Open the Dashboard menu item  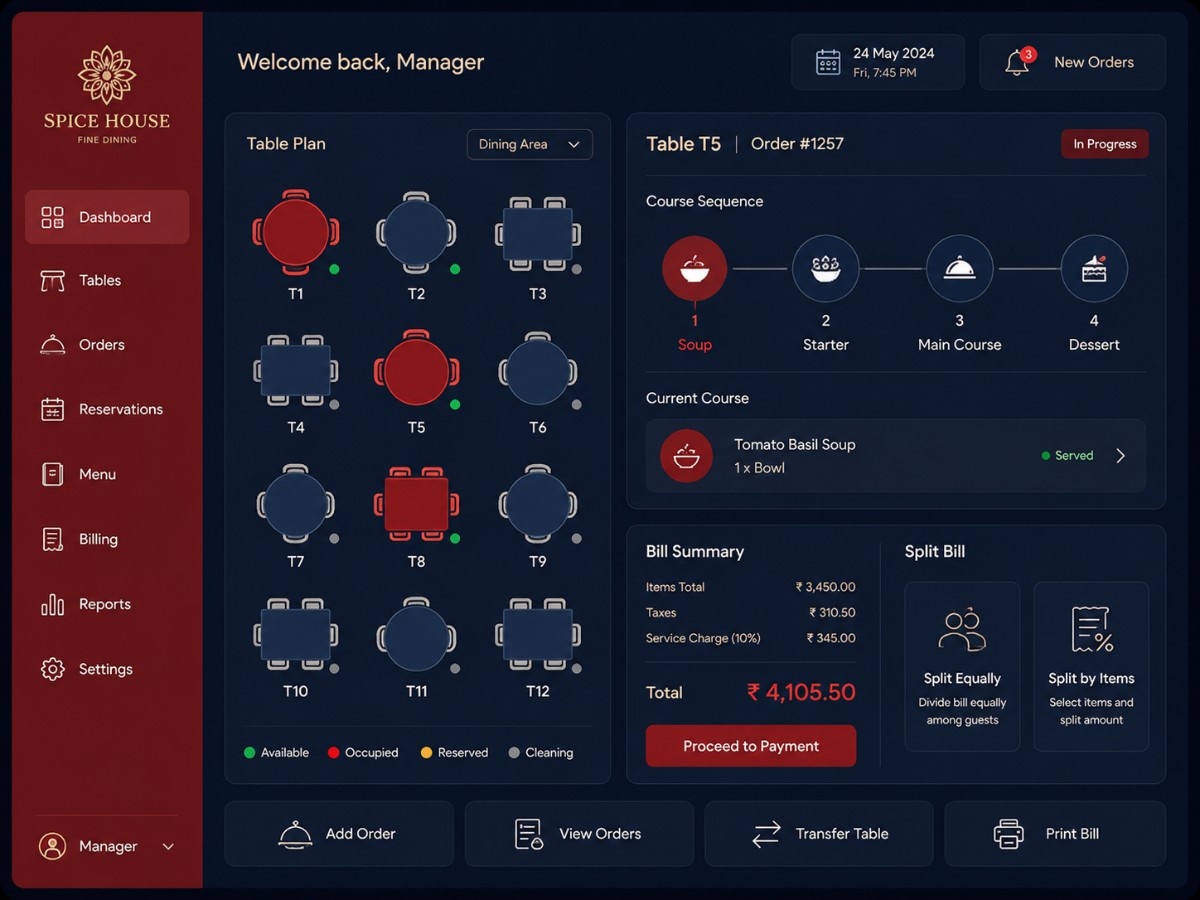click(x=107, y=217)
